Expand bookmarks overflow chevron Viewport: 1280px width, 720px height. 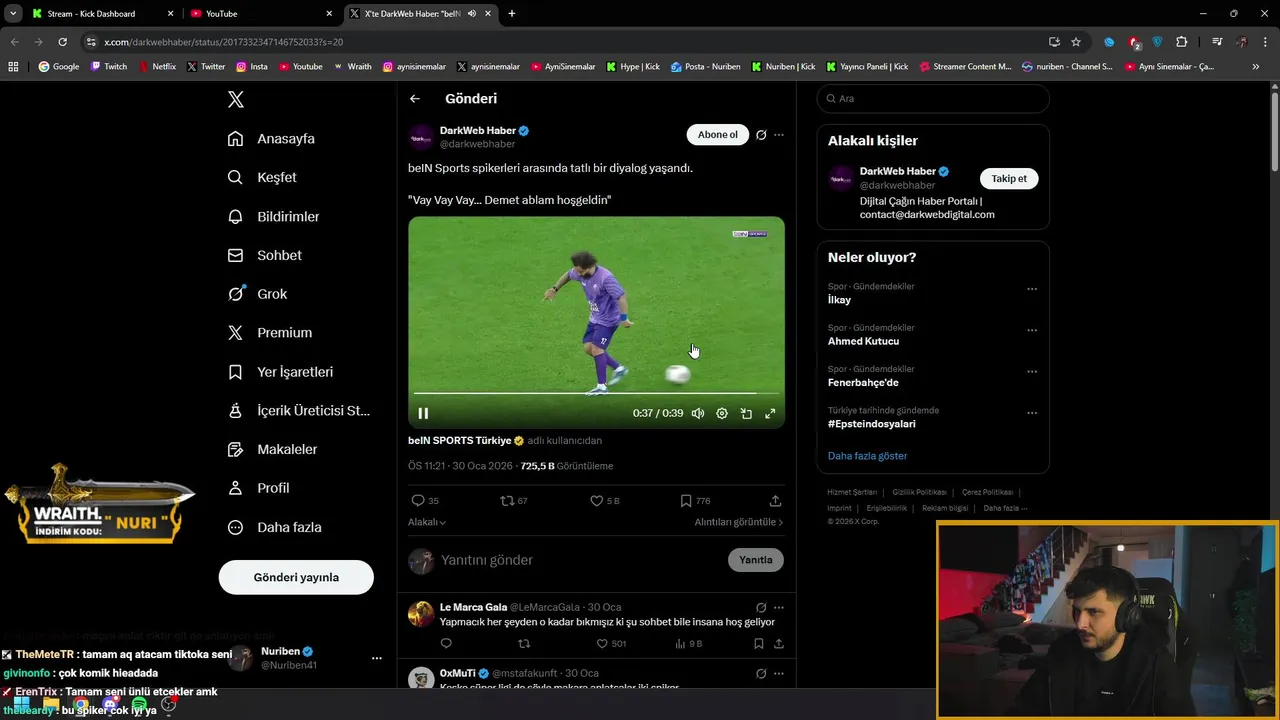1256,67
